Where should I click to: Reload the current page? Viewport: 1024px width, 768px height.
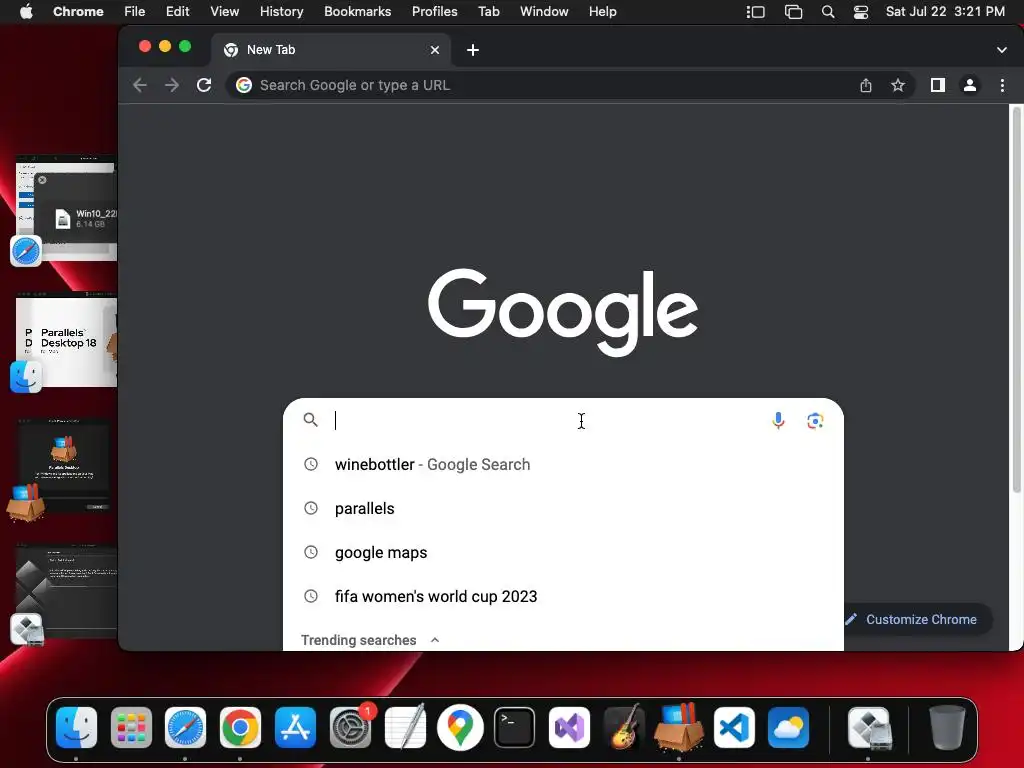[x=204, y=85]
